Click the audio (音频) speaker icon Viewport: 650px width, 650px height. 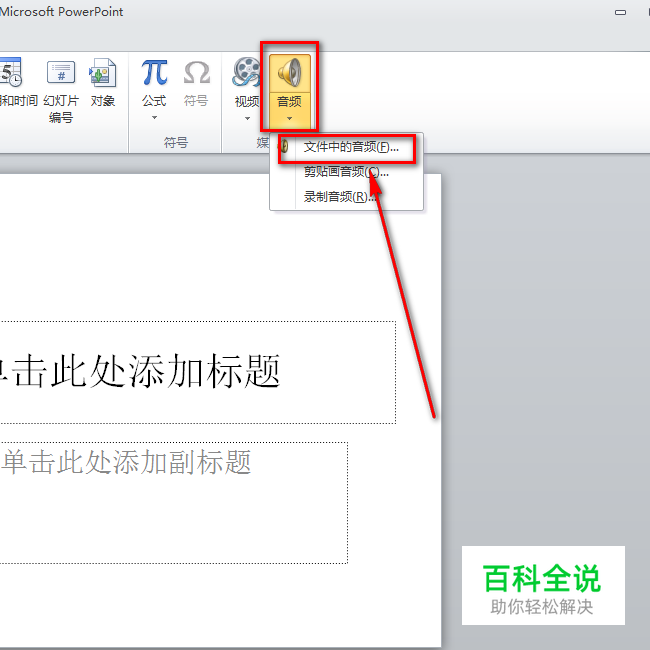click(x=289, y=73)
